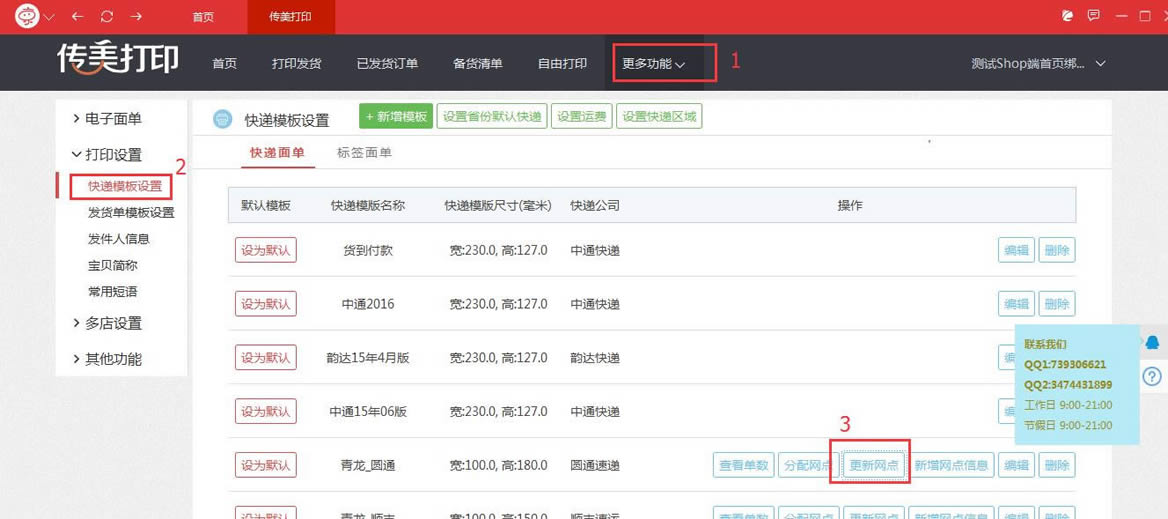
Task: Click the 设置运费 button
Action: pyautogui.click(x=582, y=116)
